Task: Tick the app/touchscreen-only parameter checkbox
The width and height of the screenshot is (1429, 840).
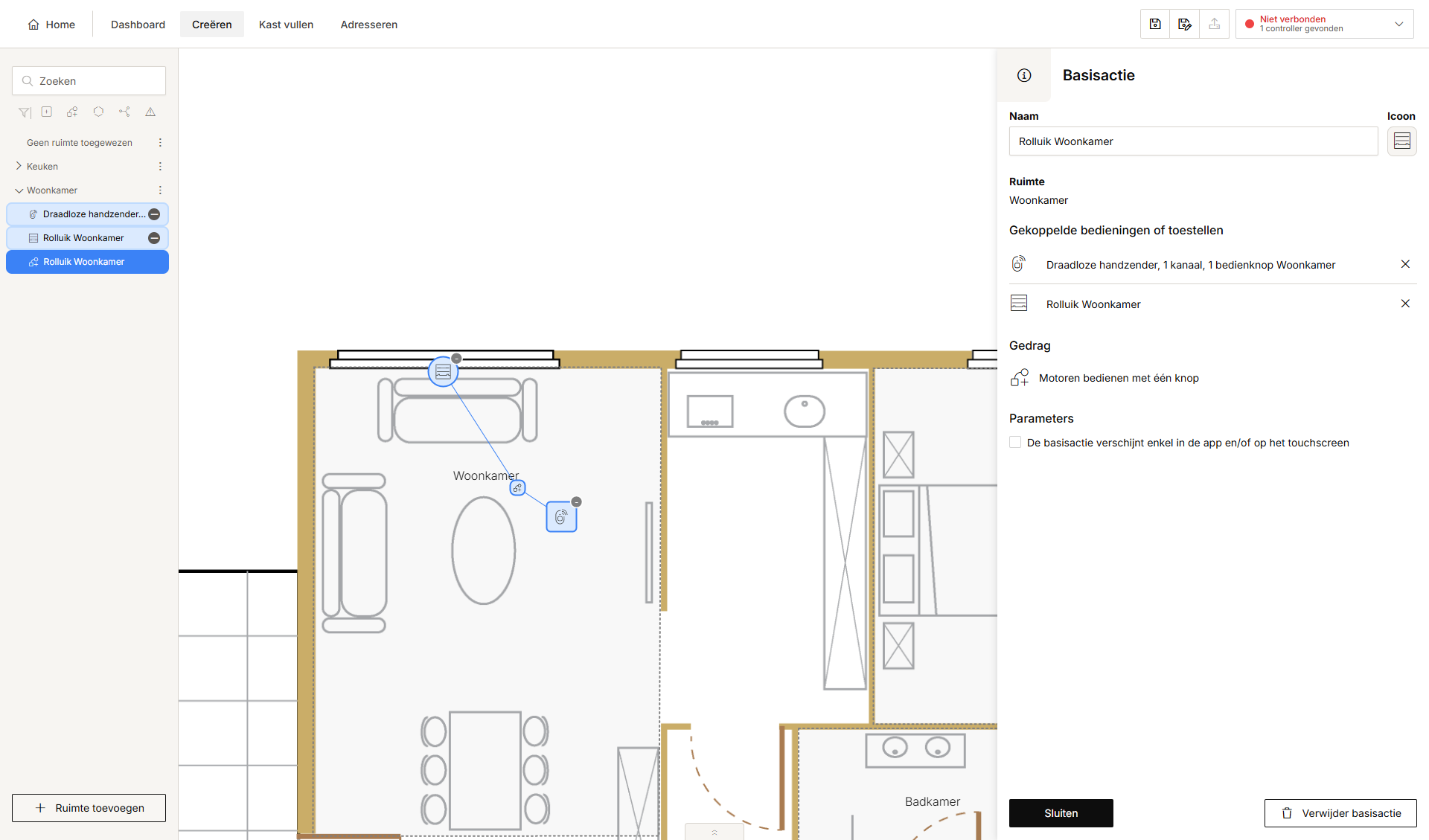Action: (x=1015, y=442)
